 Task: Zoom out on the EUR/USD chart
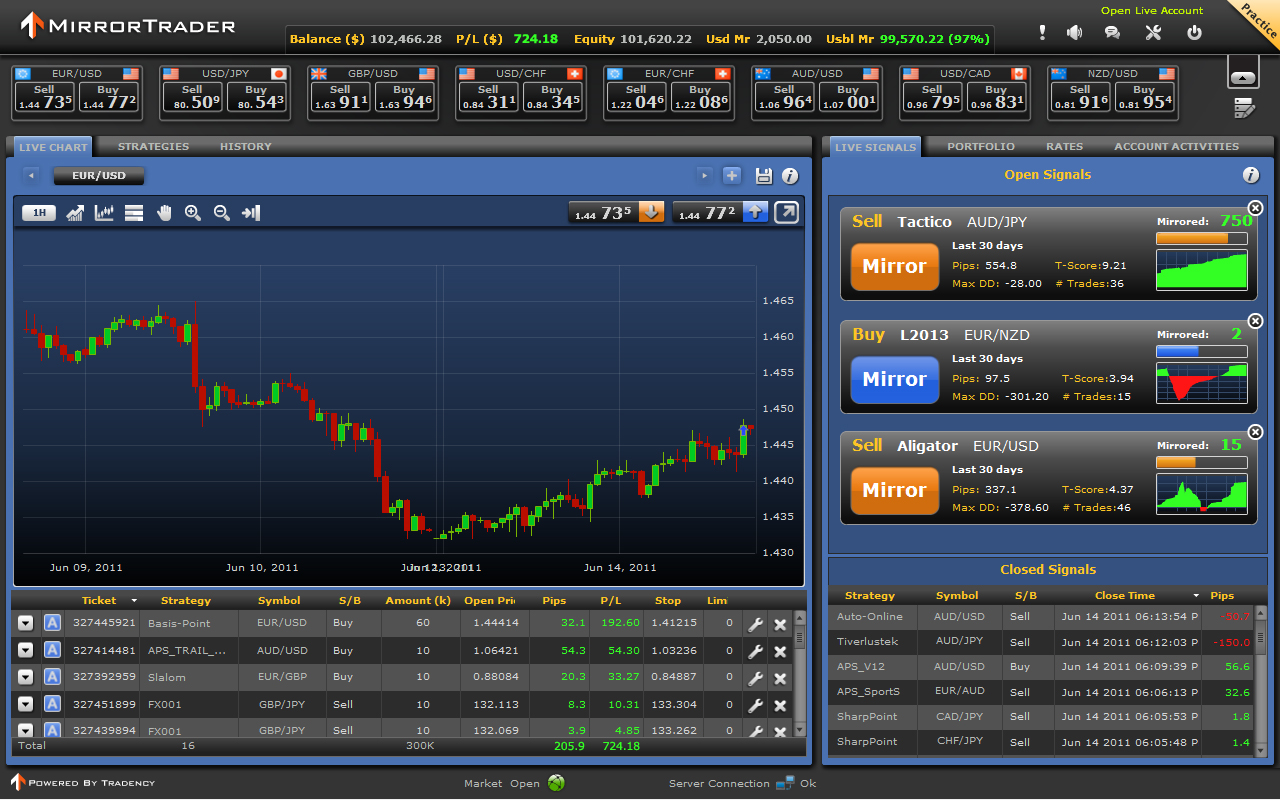pyautogui.click(x=222, y=213)
